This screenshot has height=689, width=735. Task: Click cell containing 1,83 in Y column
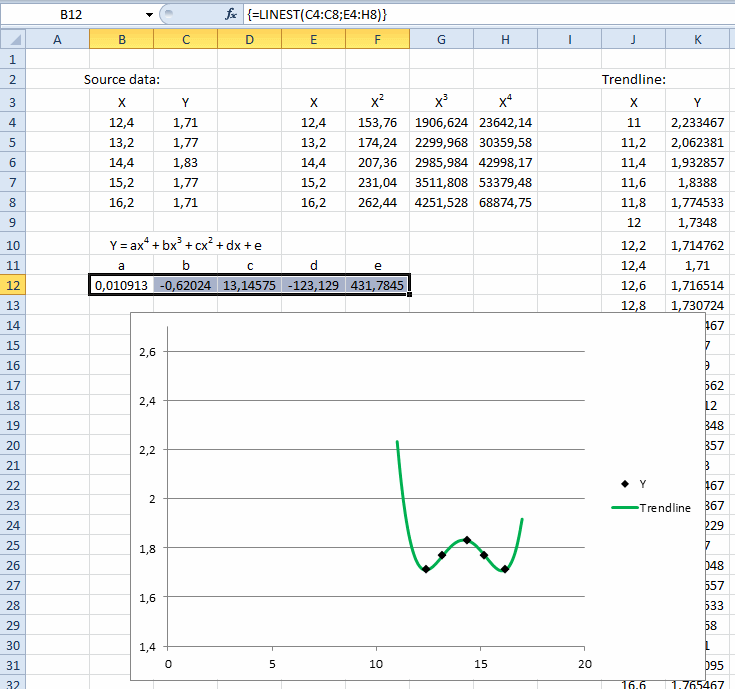(x=186, y=163)
